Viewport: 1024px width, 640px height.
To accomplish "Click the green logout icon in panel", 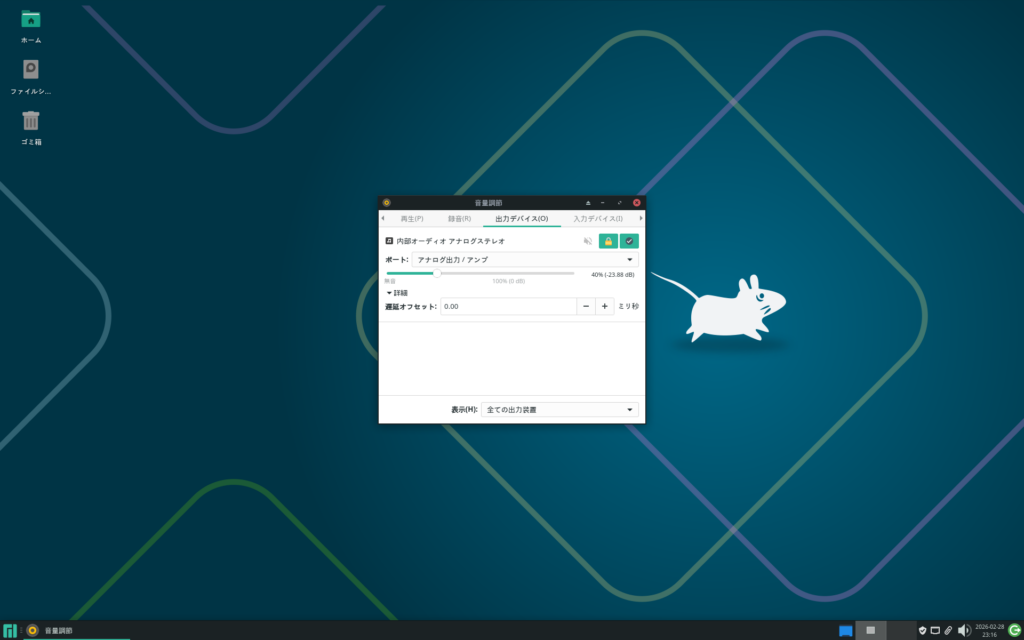I will [x=1014, y=630].
